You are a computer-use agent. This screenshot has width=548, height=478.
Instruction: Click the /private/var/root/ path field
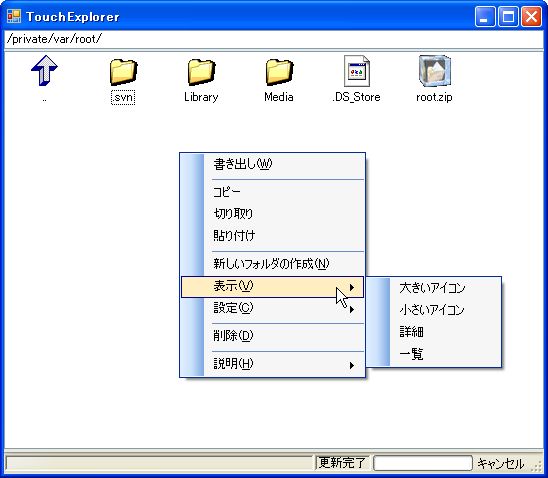click(x=274, y=39)
